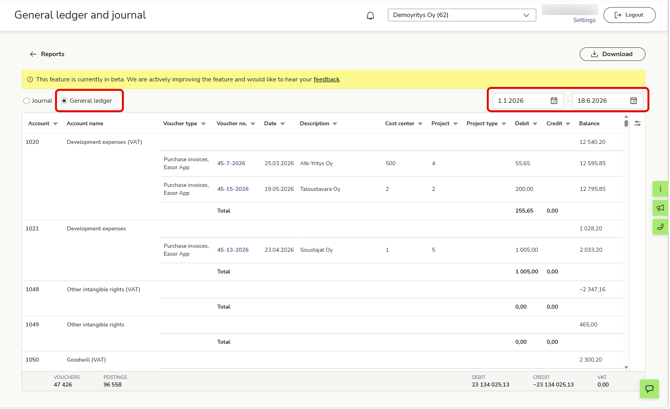Open the green megaphone announcements tab
The image size is (670, 409).
660,208
